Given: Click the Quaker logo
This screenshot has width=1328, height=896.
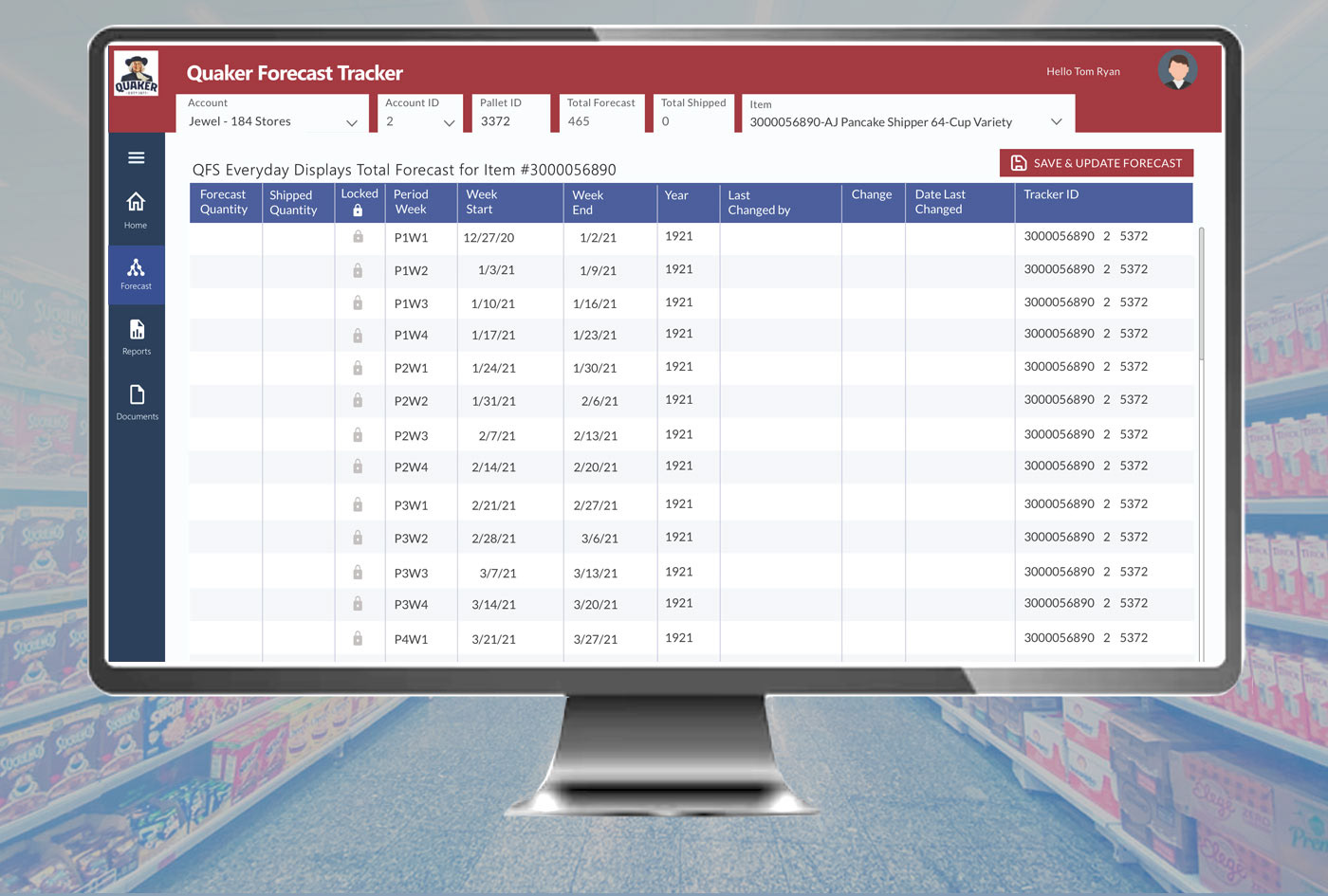Looking at the screenshot, I should 137,73.
